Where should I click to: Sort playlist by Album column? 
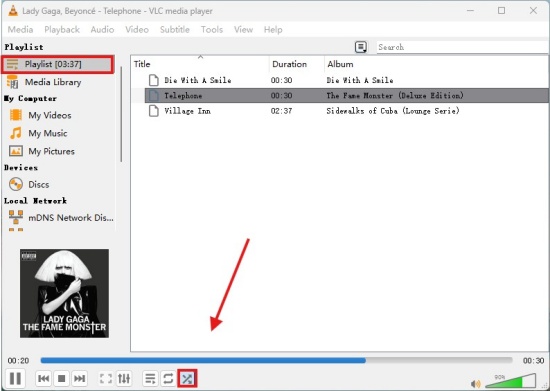click(436, 64)
